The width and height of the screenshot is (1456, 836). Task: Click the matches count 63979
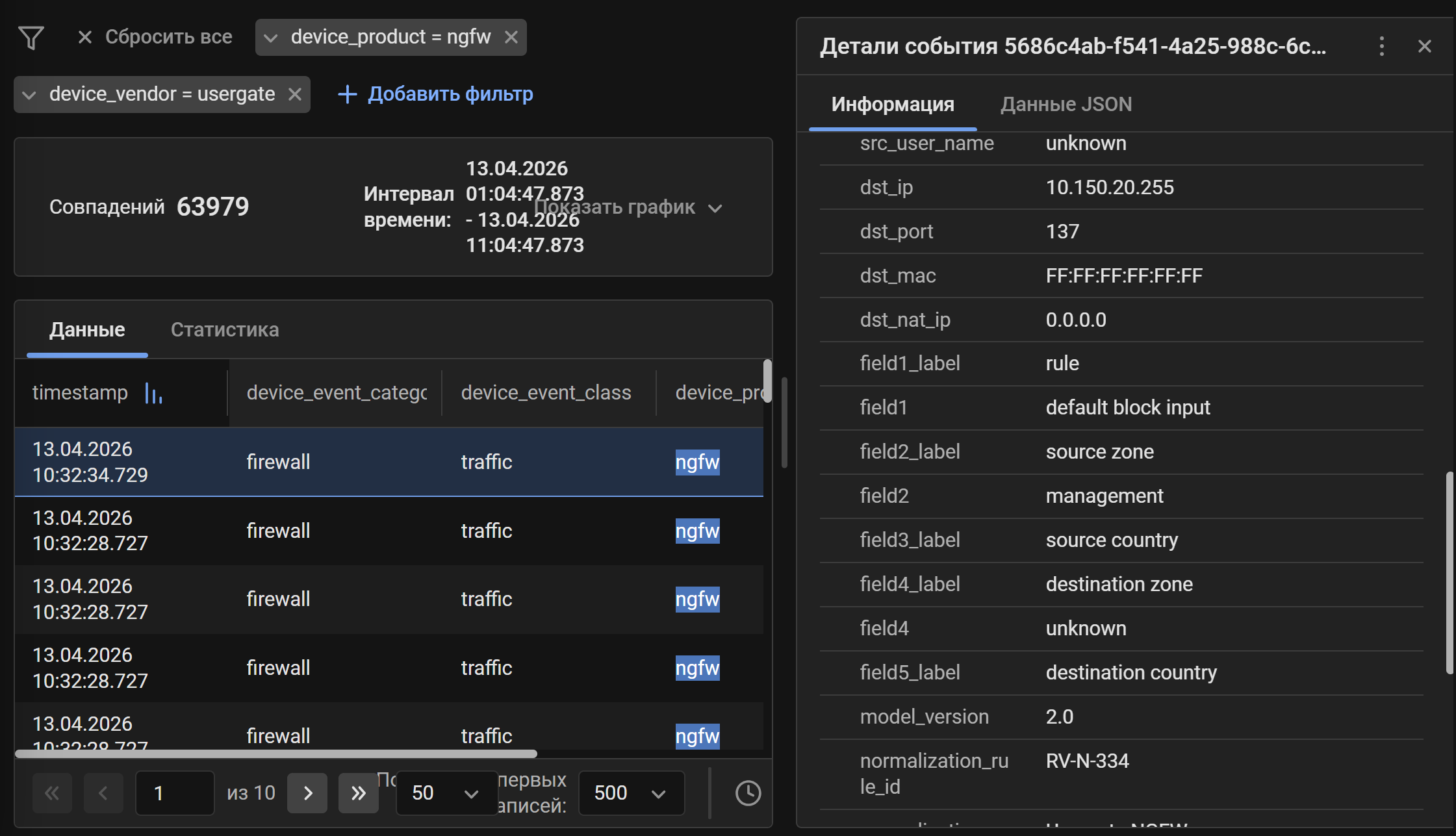(x=213, y=207)
